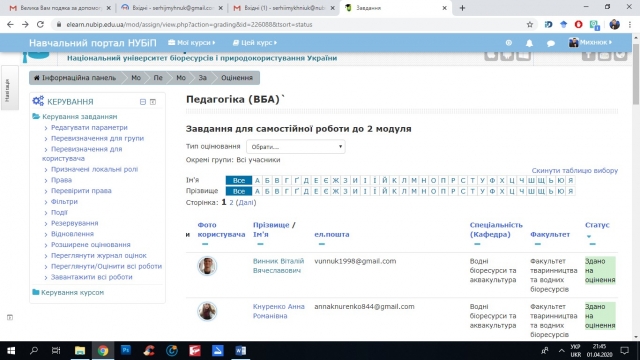Screen dimensions: 640x360
Task: Bookmark page with star icon
Action: click(530, 24)
